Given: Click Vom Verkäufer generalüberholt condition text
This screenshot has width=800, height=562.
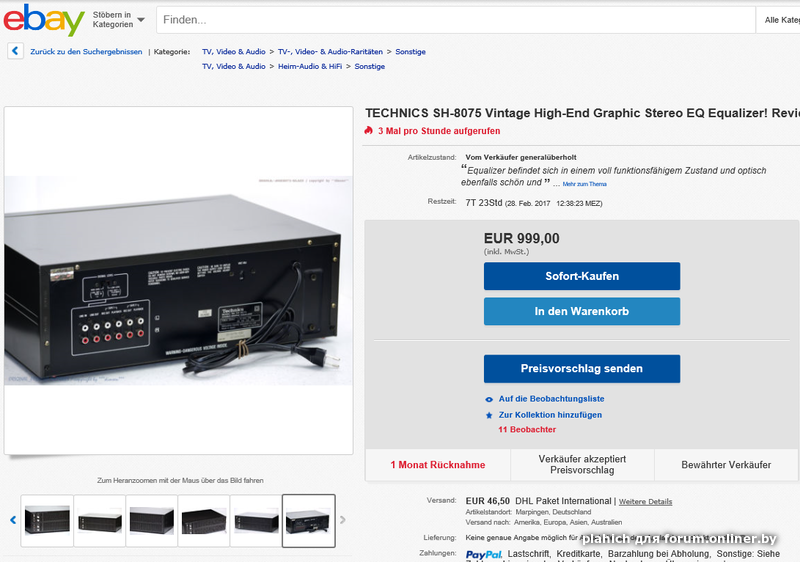Looking at the screenshot, I should pos(521,158).
